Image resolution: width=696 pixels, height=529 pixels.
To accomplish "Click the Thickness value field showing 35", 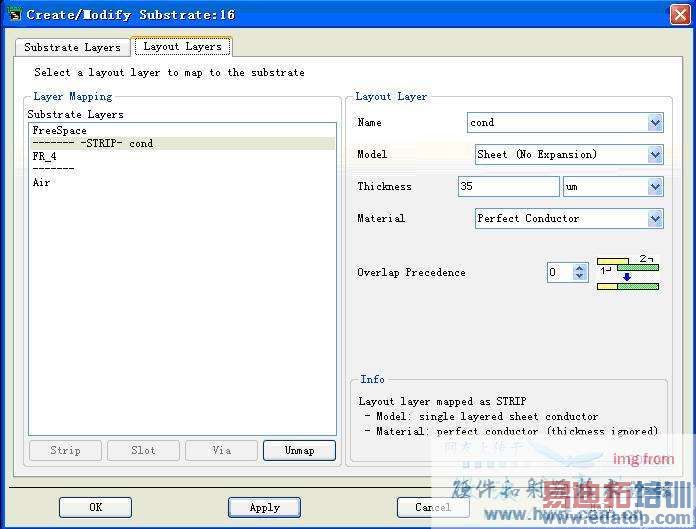I will [508, 186].
